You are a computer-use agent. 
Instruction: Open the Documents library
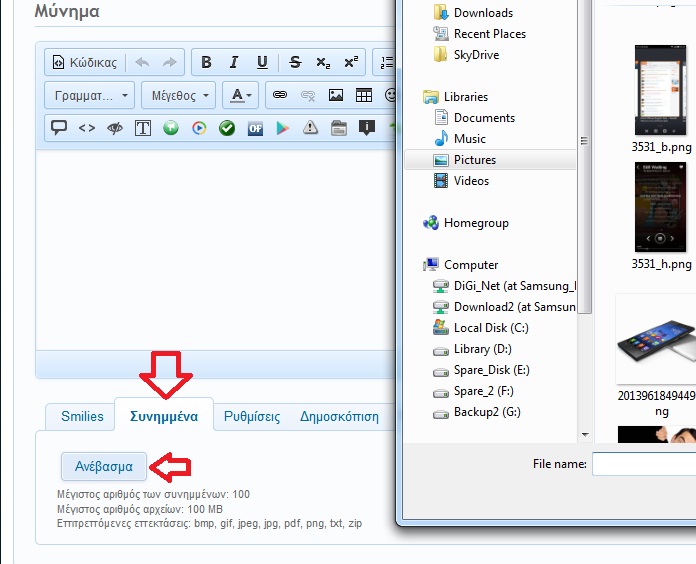point(474,118)
